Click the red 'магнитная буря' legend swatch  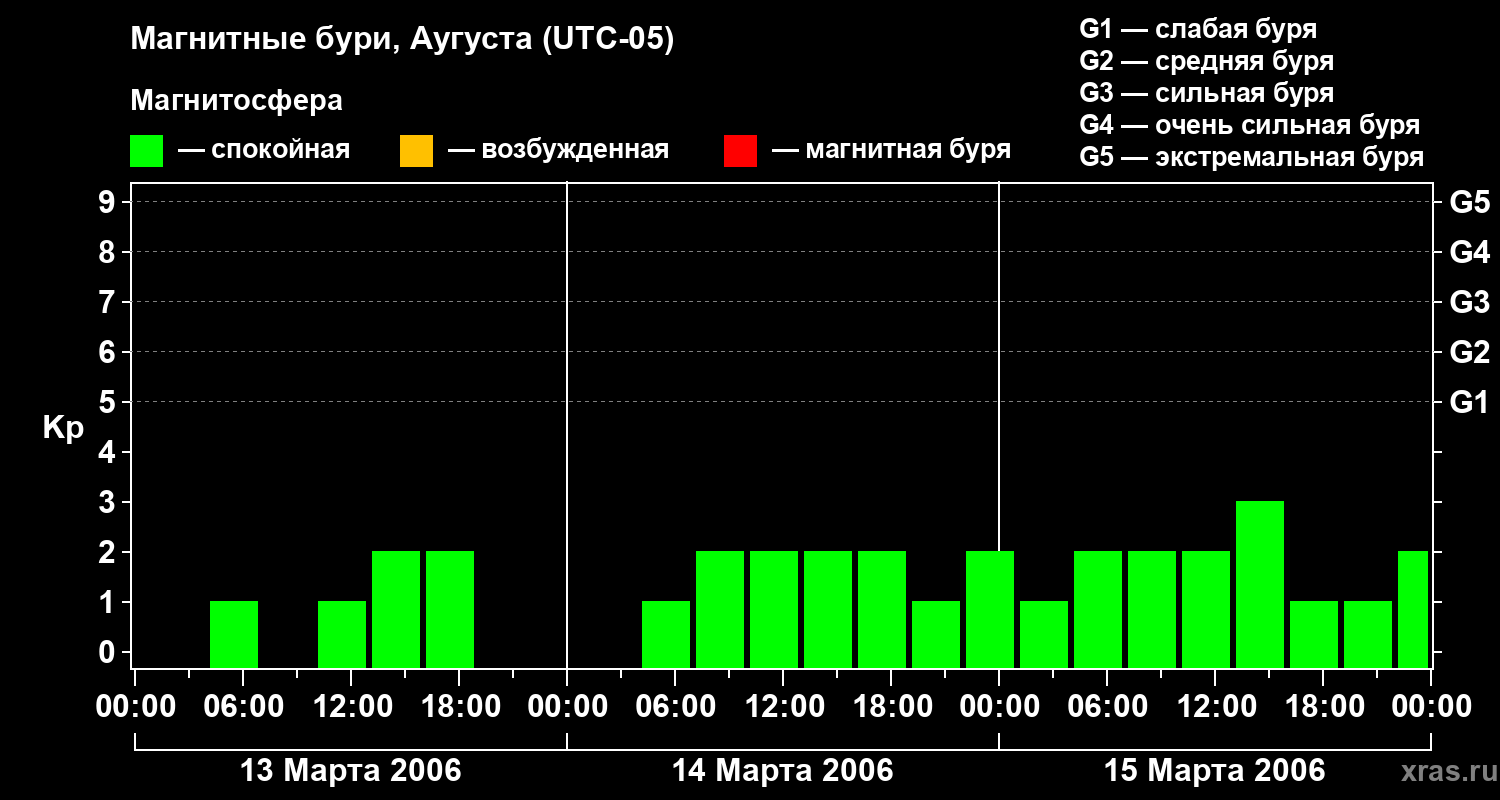point(740,151)
